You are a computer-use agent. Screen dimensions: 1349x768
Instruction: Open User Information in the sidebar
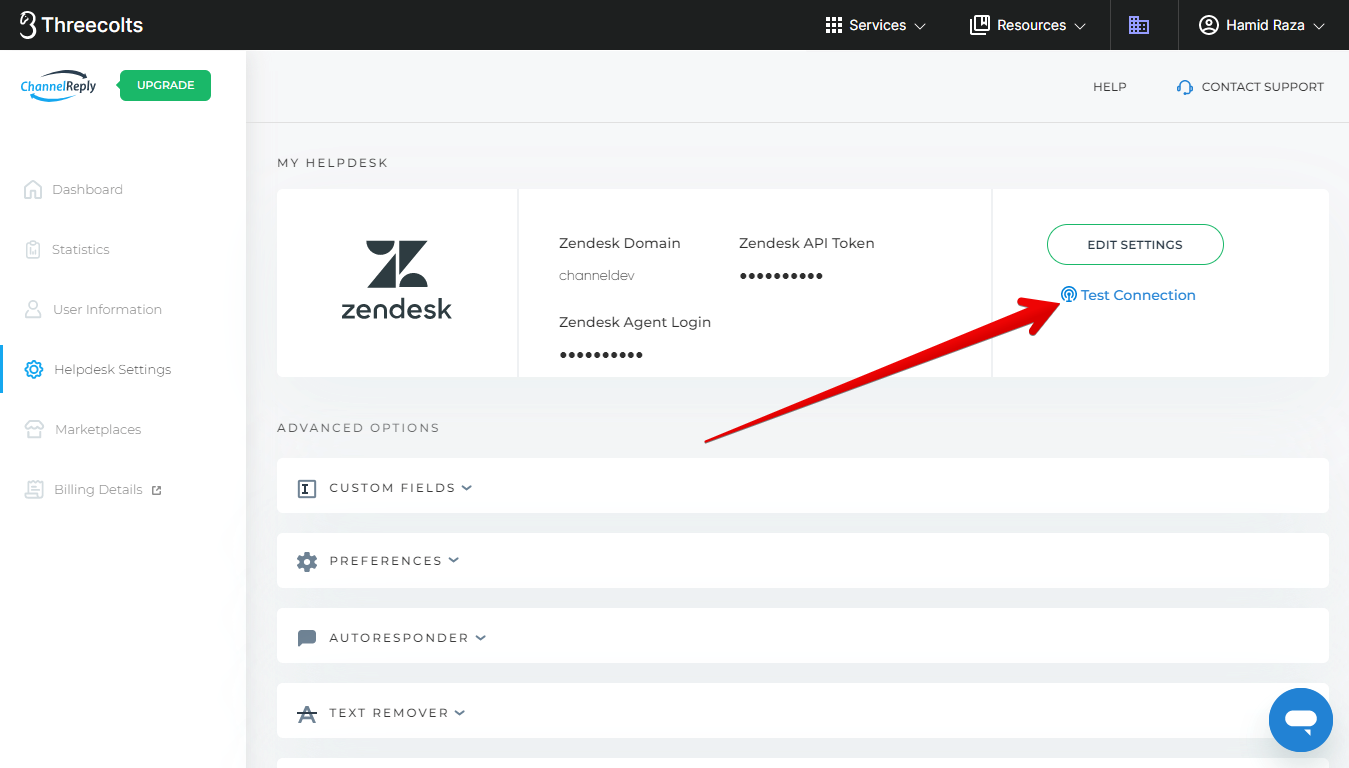(107, 309)
